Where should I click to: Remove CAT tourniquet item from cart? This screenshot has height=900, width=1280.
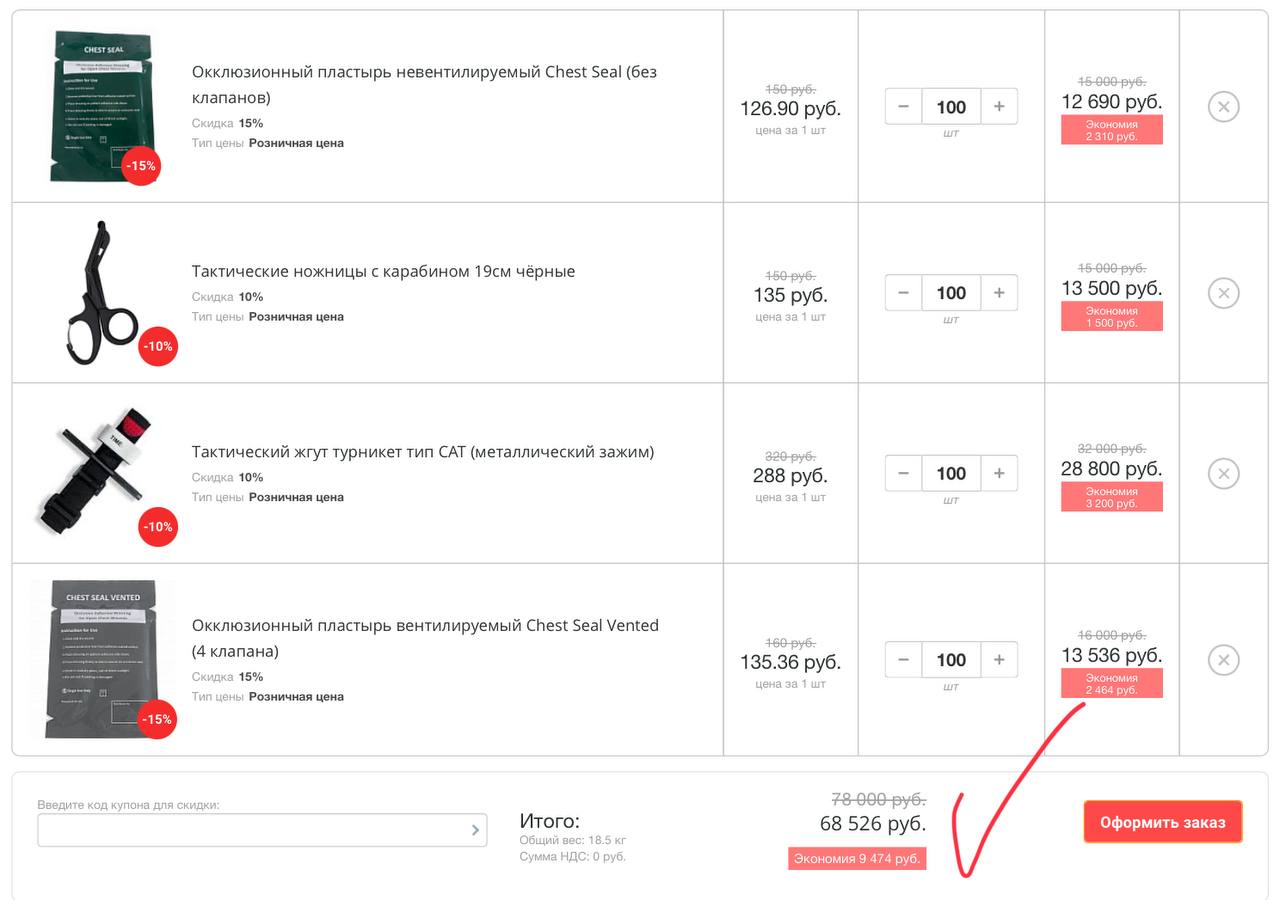click(x=1223, y=473)
